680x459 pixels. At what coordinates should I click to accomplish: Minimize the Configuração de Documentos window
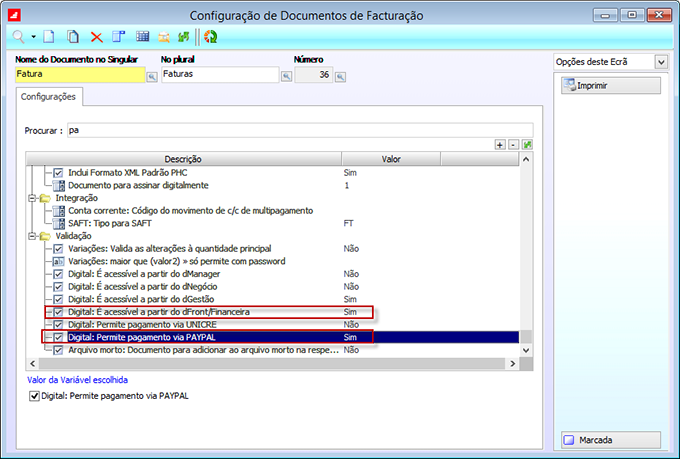[x=605, y=16]
